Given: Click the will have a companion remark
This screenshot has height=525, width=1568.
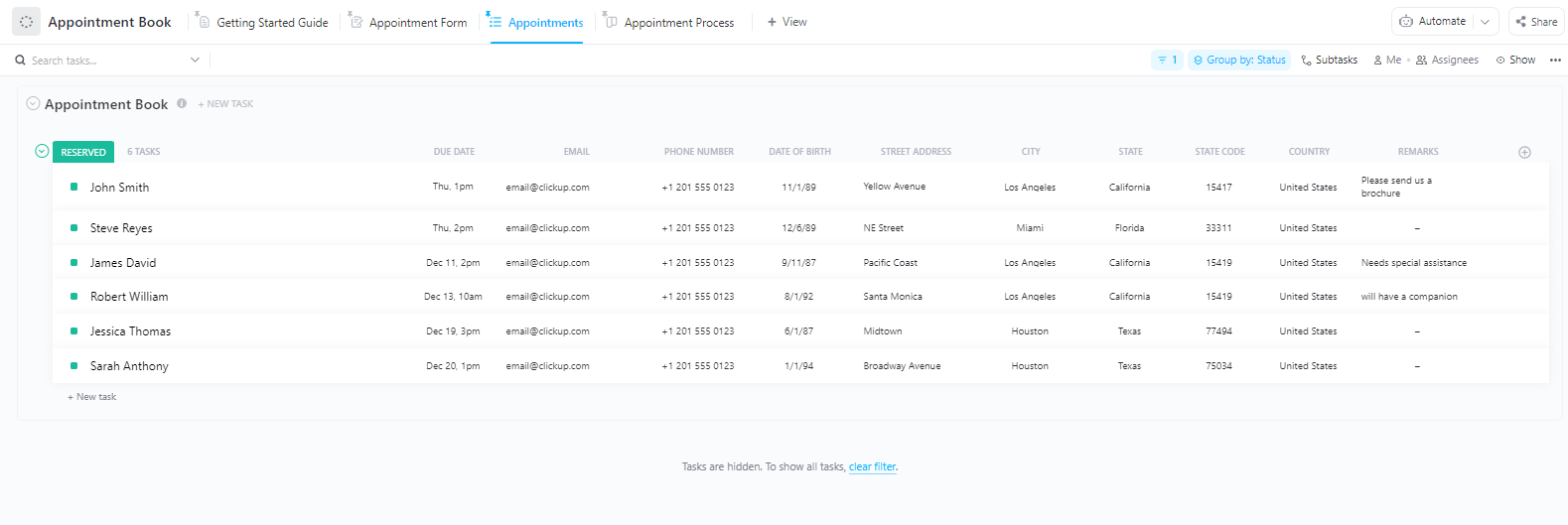Looking at the screenshot, I should point(1409,297).
